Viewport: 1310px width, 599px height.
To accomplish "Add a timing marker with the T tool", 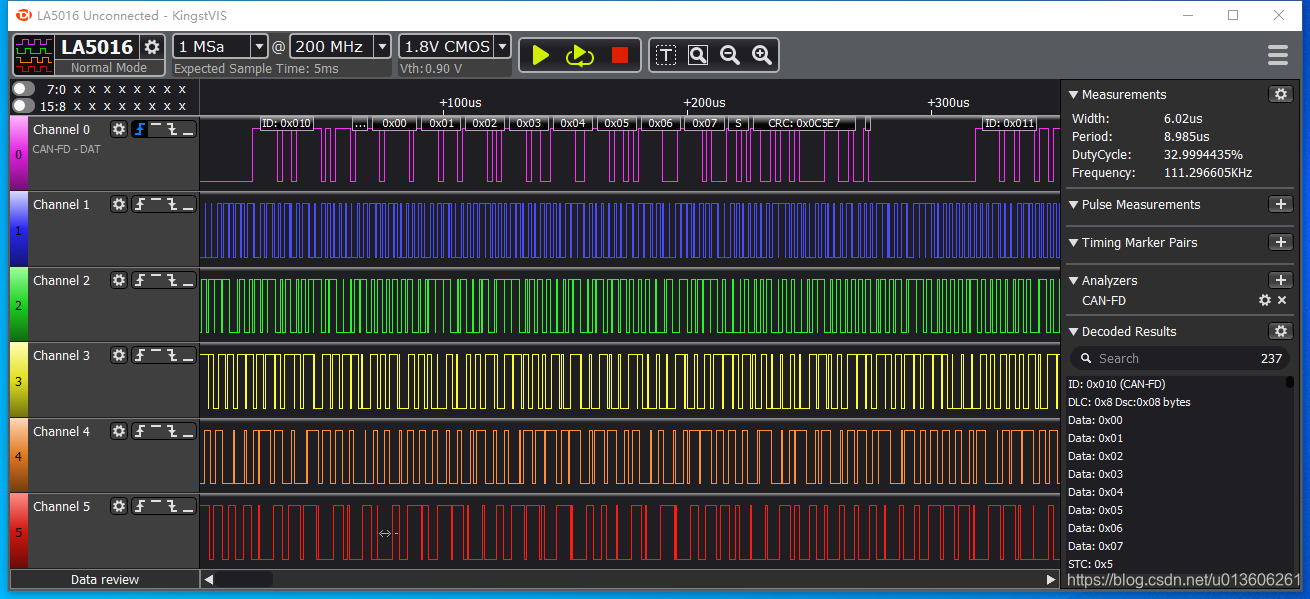I will click(x=666, y=55).
